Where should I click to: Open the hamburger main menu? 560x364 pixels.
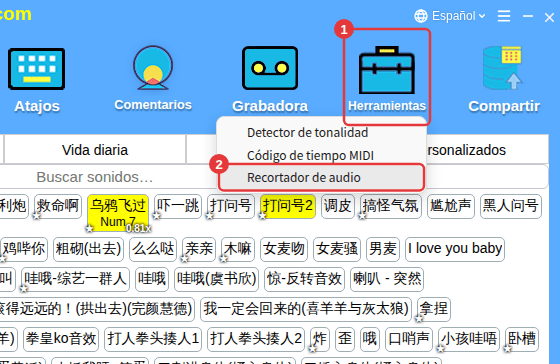[x=504, y=16]
